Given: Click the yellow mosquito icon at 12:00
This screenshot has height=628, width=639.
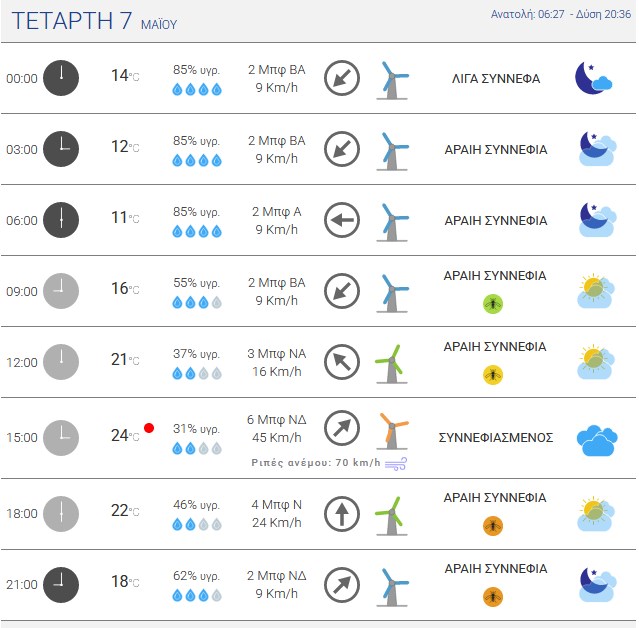Looking at the screenshot, I should point(493,375).
